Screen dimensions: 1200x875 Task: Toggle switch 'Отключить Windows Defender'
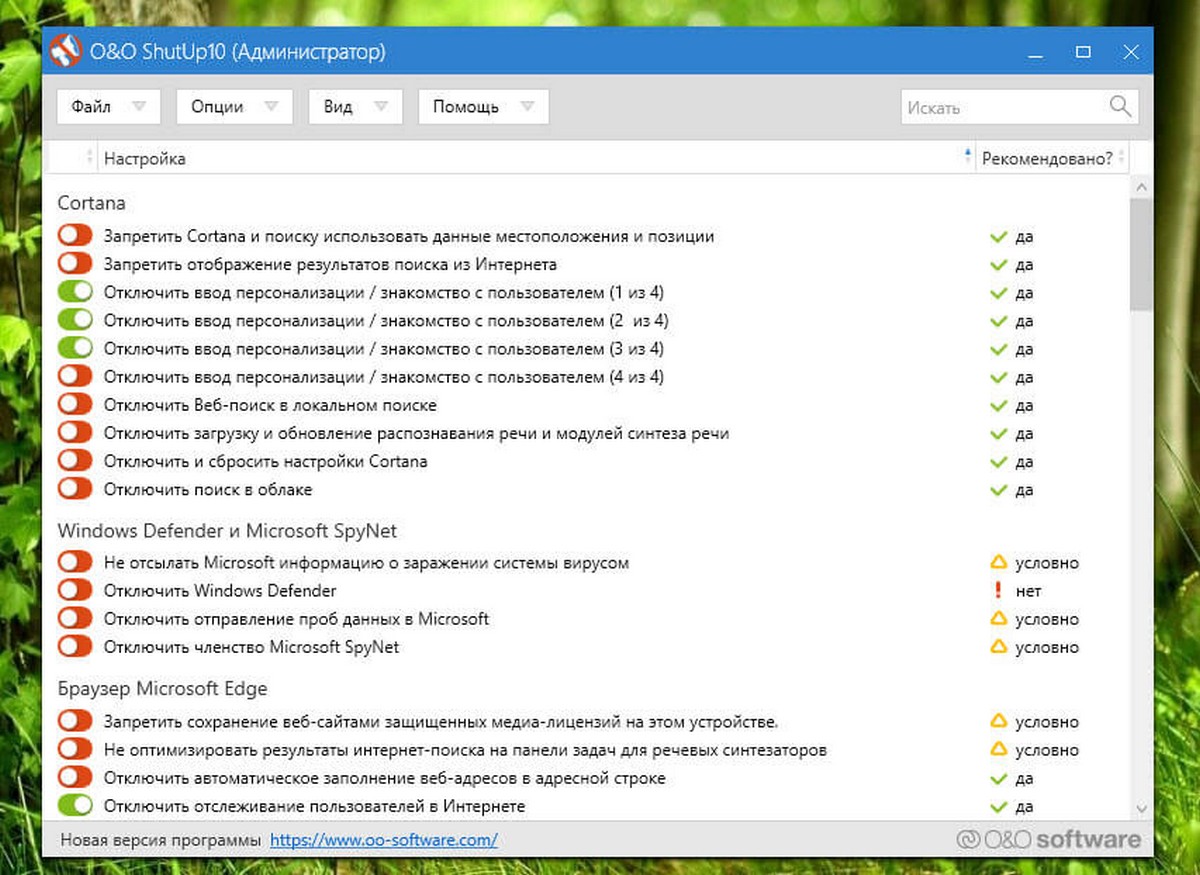pyautogui.click(x=75, y=590)
